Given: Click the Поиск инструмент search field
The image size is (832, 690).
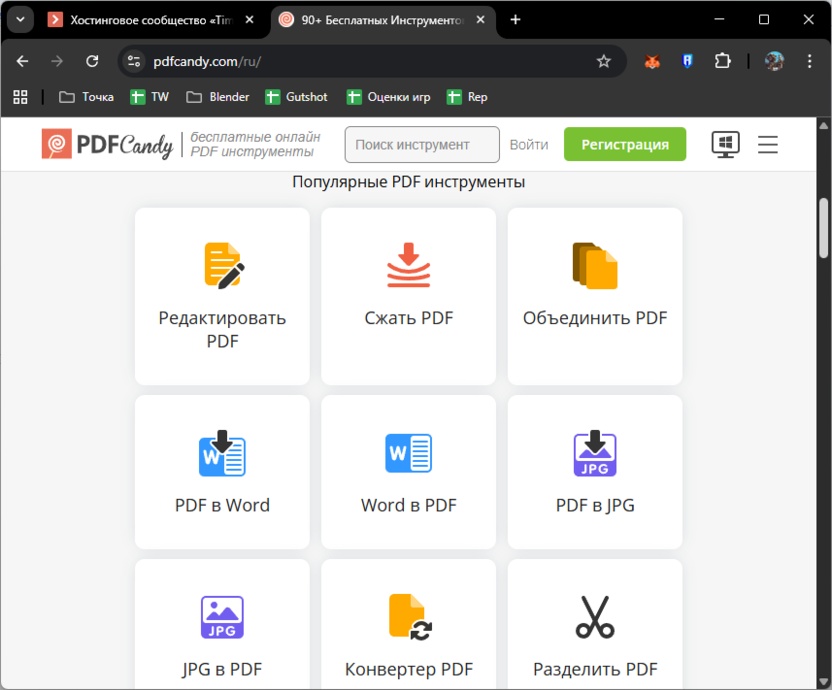Looking at the screenshot, I should click(421, 144).
